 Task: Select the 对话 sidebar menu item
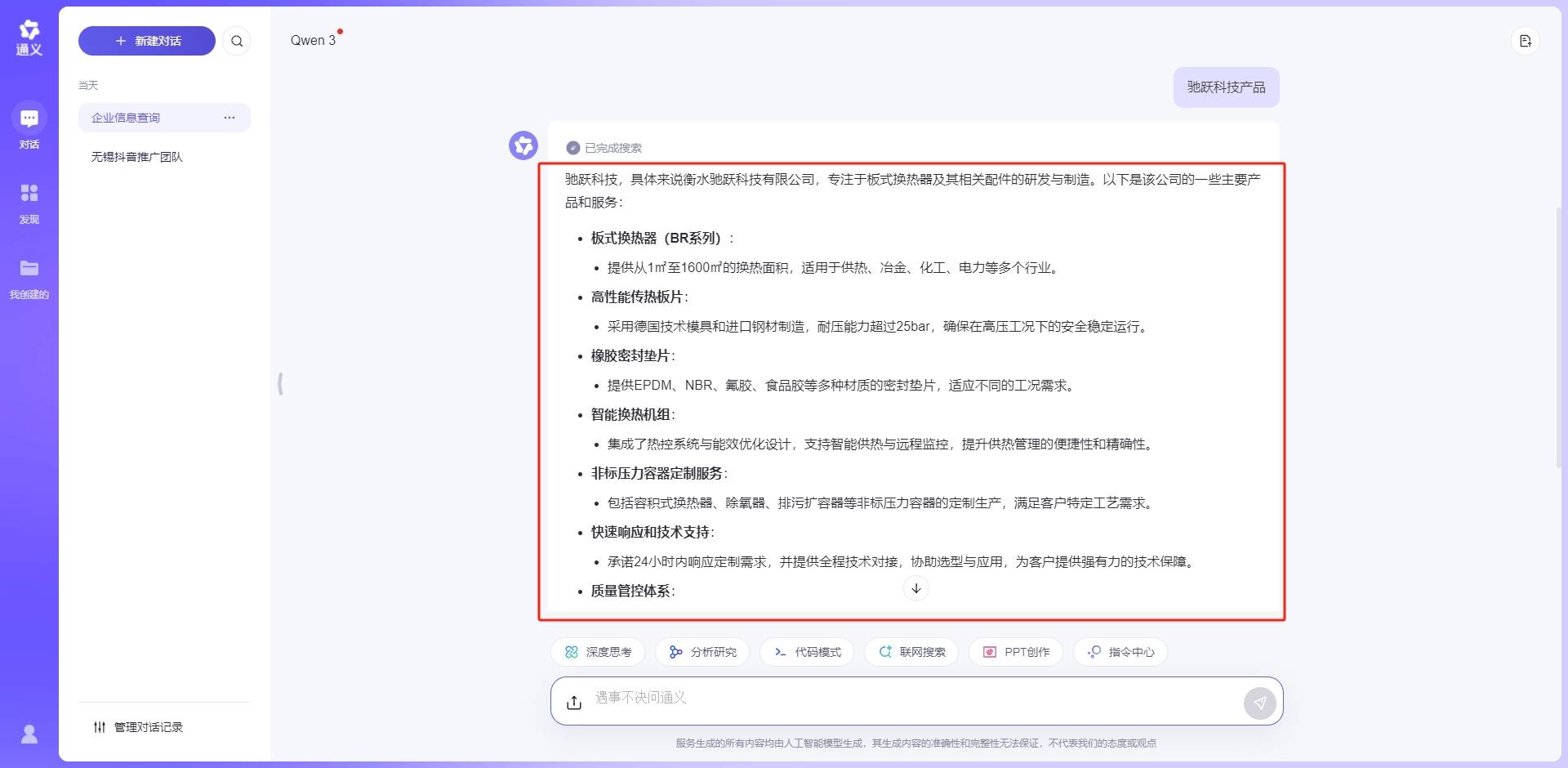(x=29, y=127)
